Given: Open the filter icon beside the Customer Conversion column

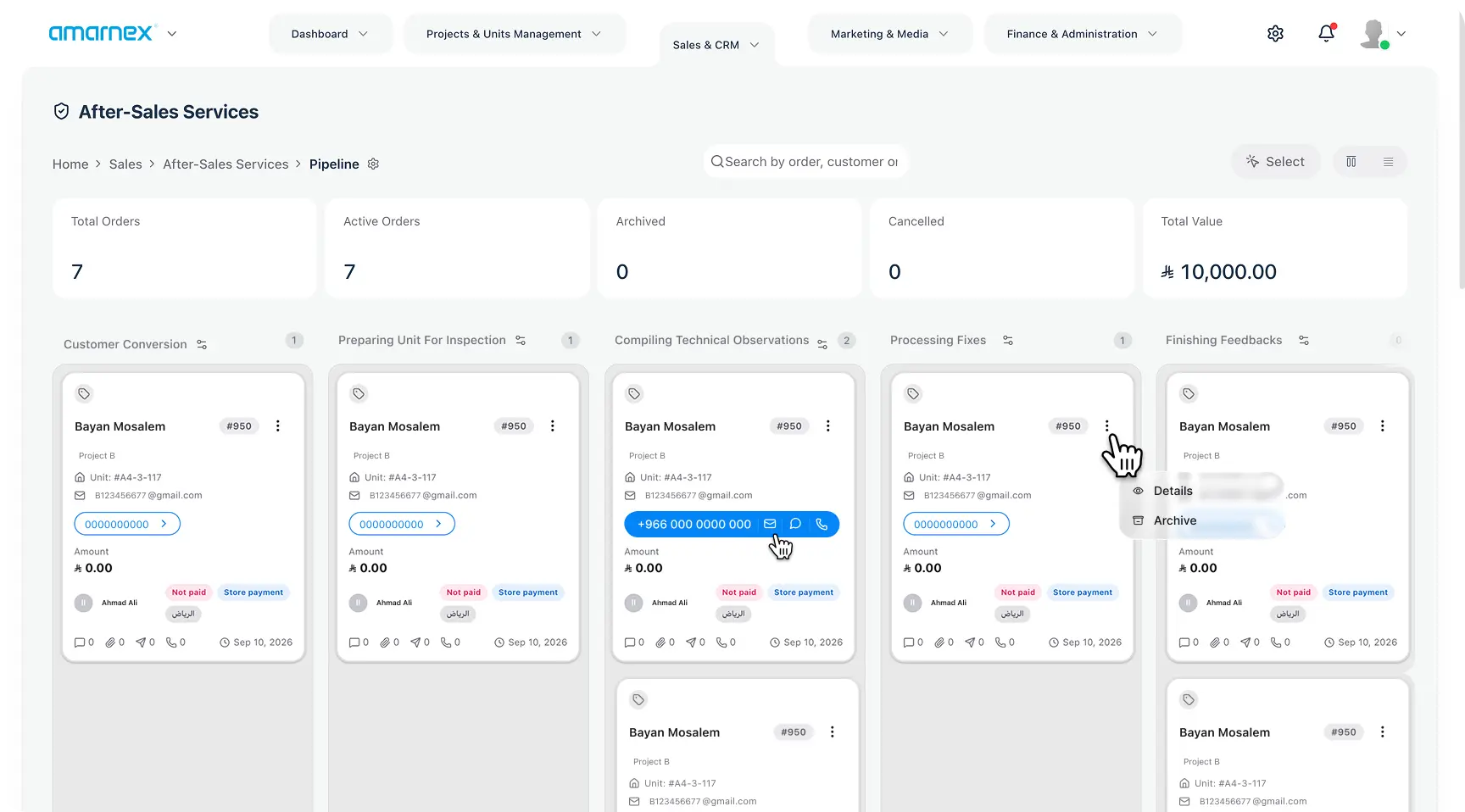Looking at the screenshot, I should pos(202,344).
